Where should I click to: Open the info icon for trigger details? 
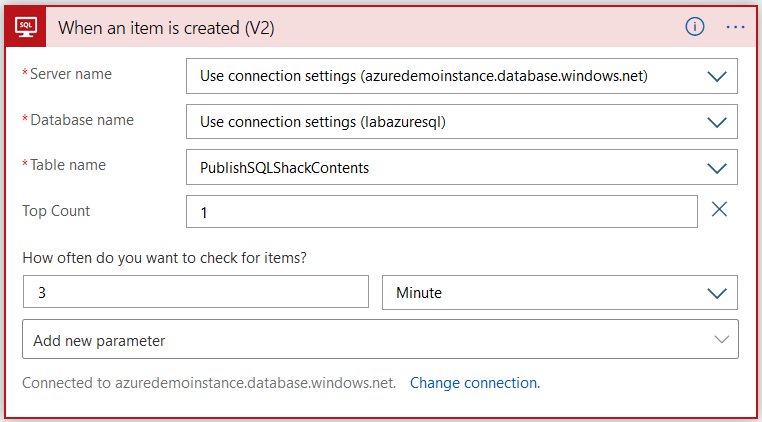(695, 27)
